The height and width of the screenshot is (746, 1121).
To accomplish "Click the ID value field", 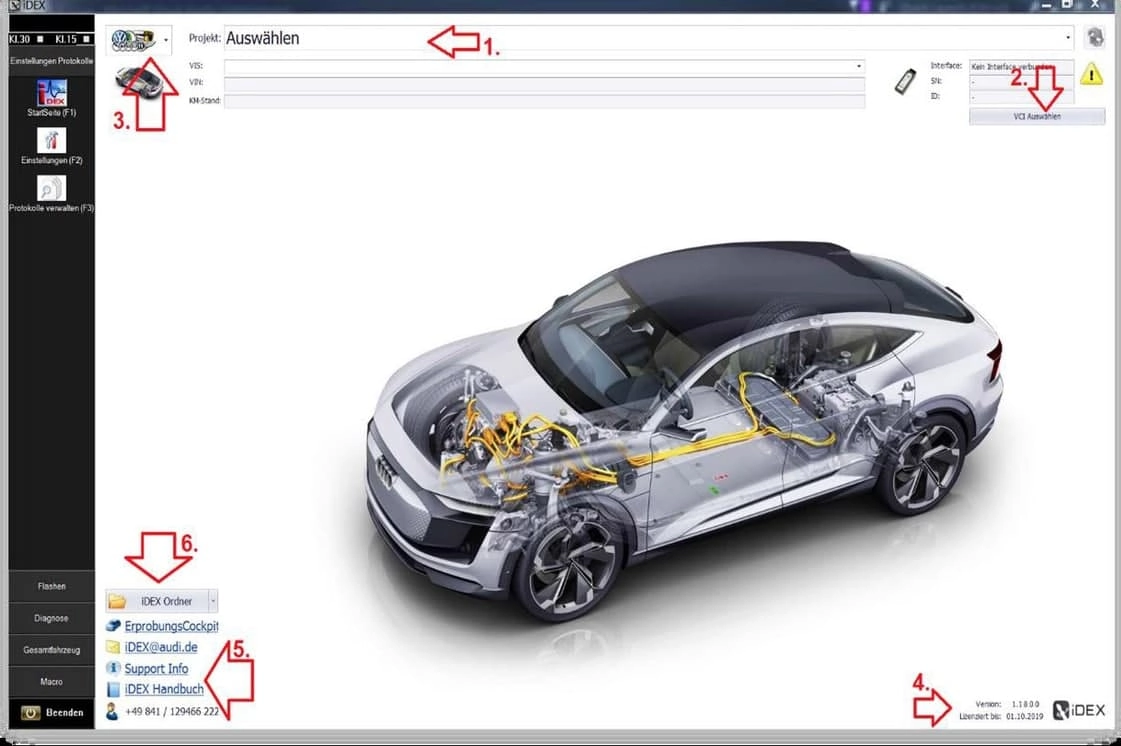I will [x=1021, y=97].
